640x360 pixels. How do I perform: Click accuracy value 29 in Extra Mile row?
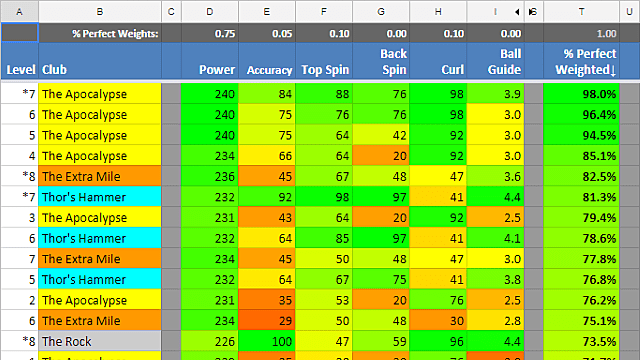coord(267,320)
